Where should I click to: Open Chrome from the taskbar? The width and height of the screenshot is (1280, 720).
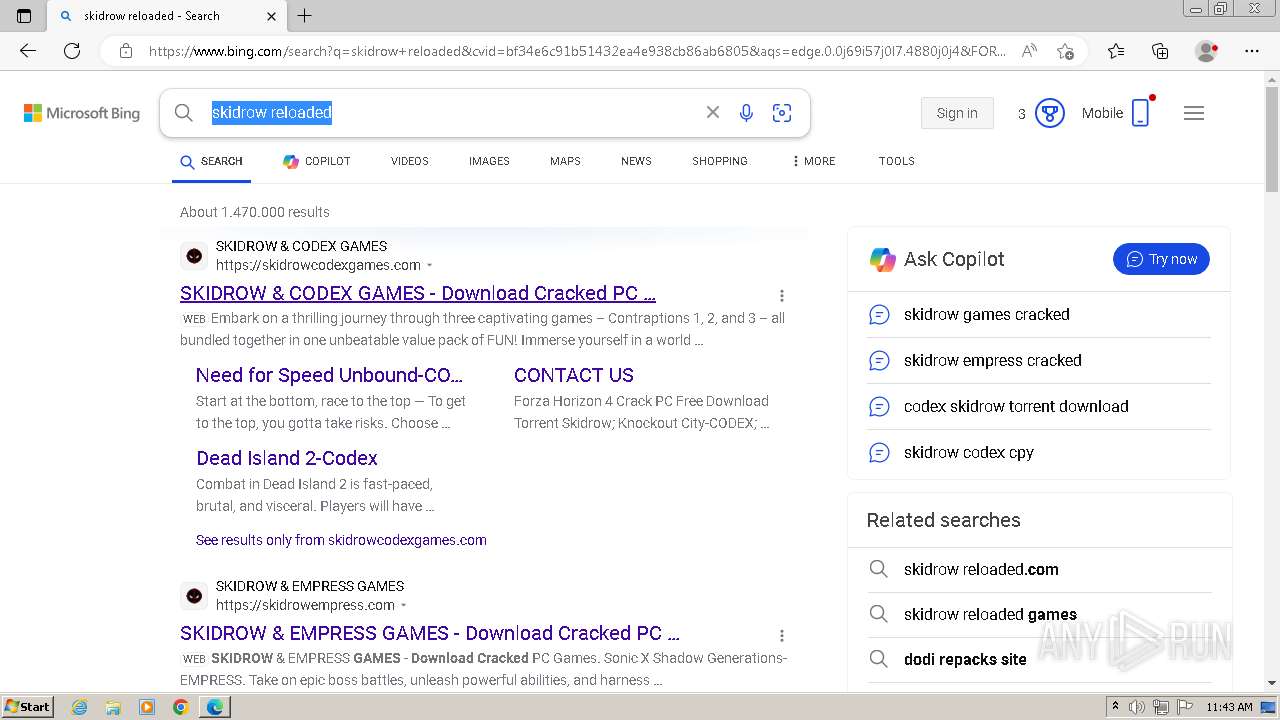point(180,707)
